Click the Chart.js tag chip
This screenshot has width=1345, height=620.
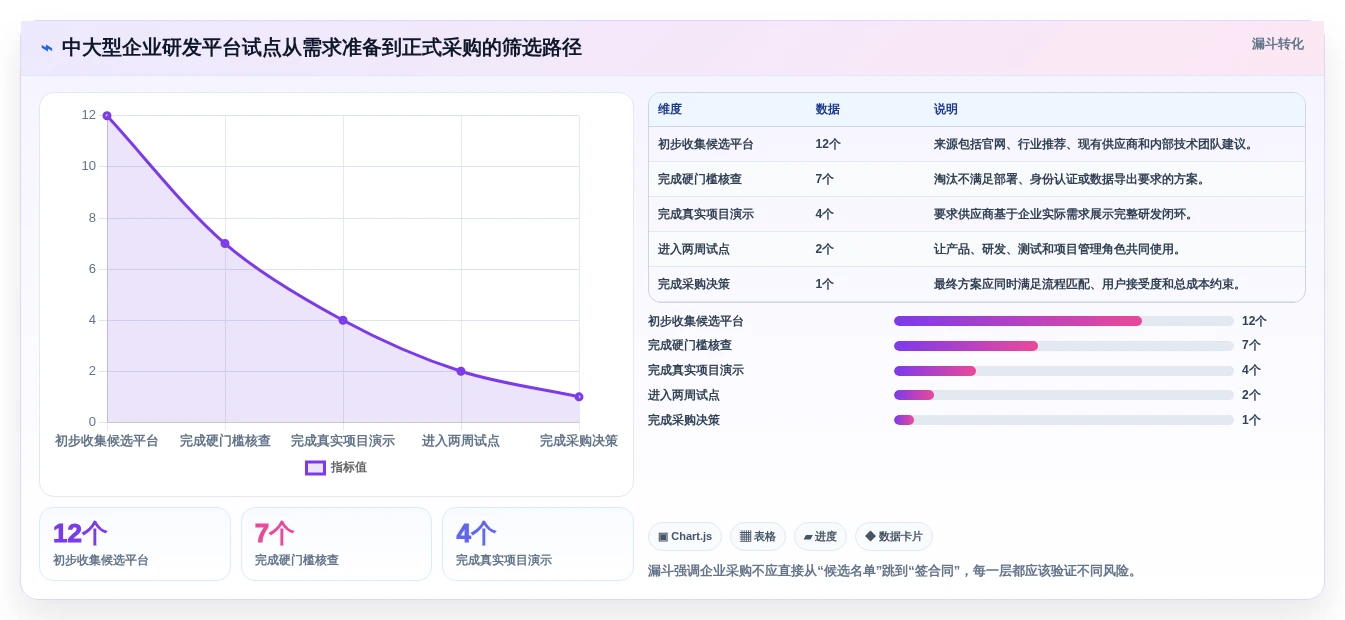685,537
